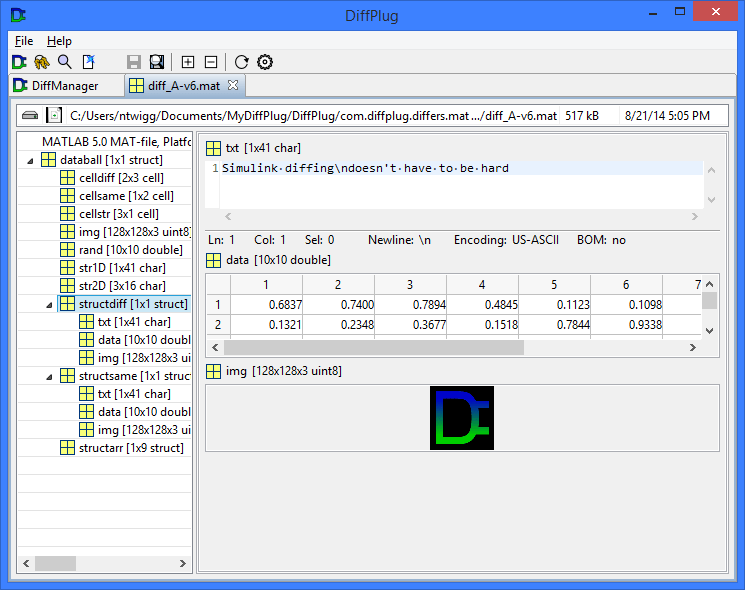Click grid icon beside celldiff row
Viewport: 745px width, 590px height.
(x=67, y=178)
